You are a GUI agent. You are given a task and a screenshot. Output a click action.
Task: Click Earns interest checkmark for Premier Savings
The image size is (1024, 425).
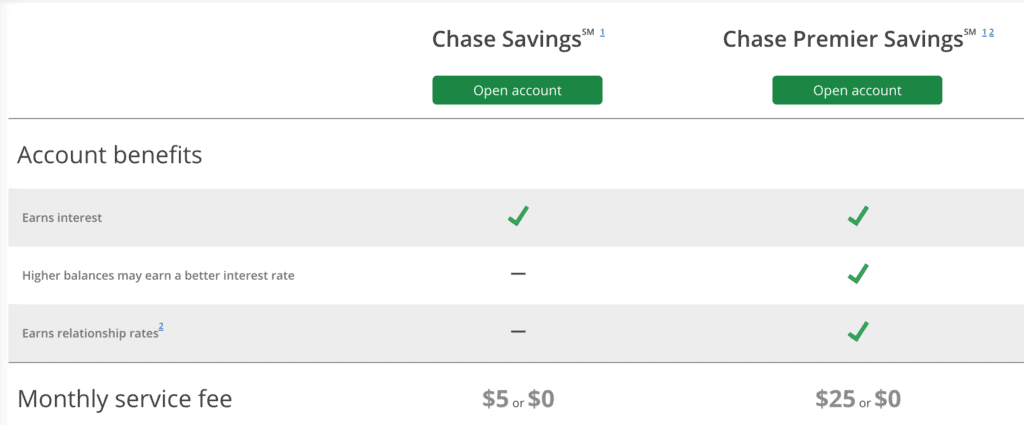tap(857, 216)
